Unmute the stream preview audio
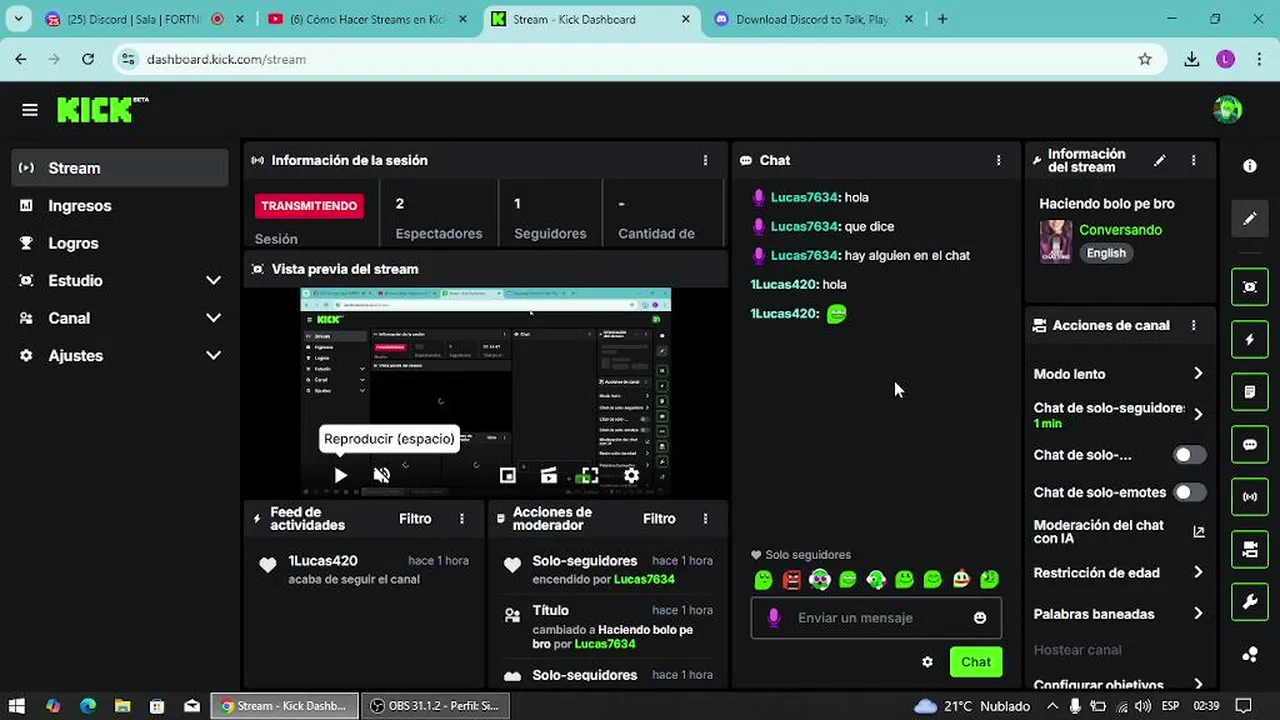Image resolution: width=1280 pixels, height=720 pixels. pos(381,476)
